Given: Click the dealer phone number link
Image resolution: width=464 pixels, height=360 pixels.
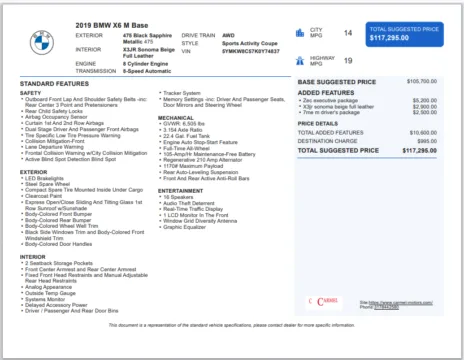Looking at the screenshot, I should pos(386,307).
